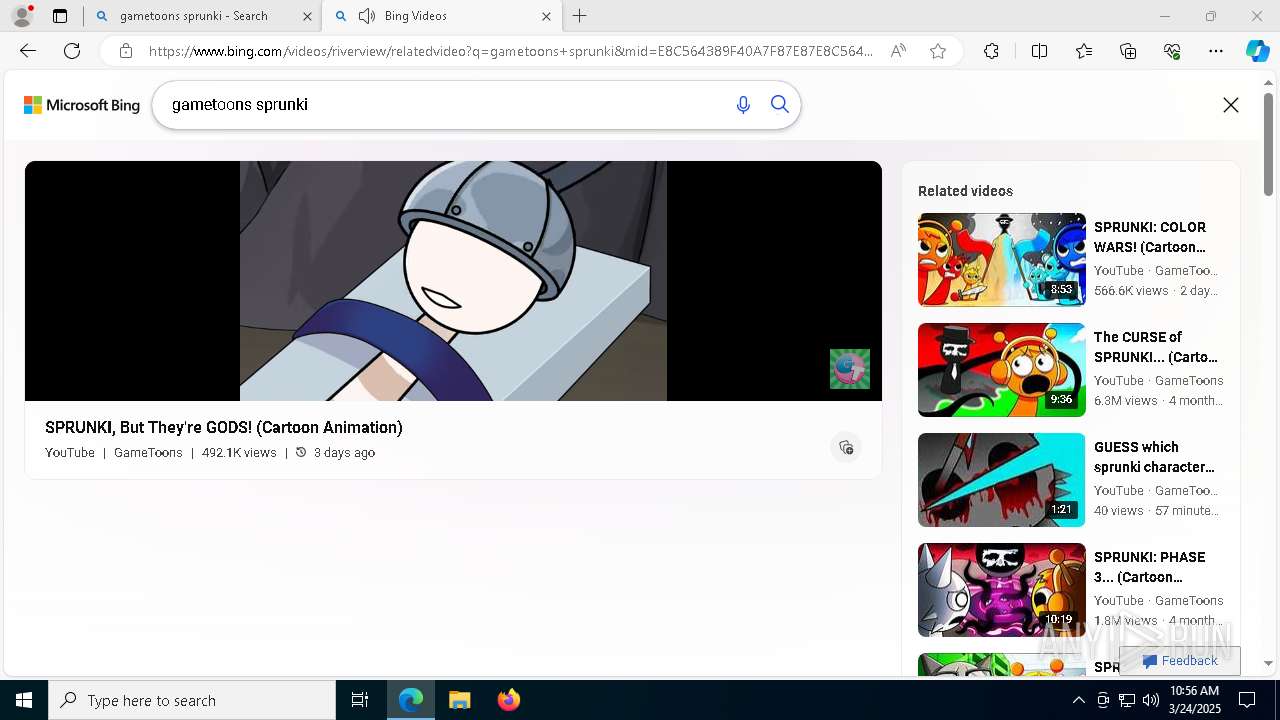Open the notification center
Viewport: 1280px width, 720px height.
(x=1247, y=700)
